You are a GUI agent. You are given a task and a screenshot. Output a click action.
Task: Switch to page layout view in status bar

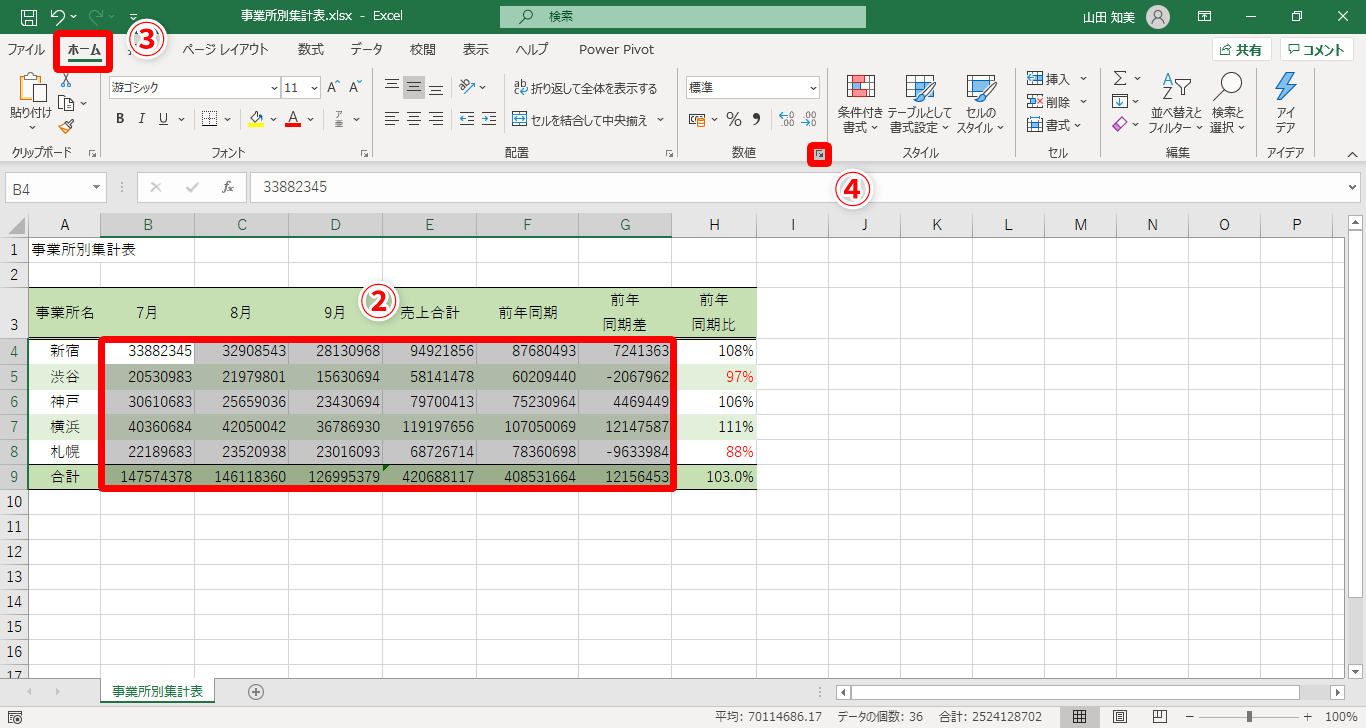click(x=1120, y=717)
